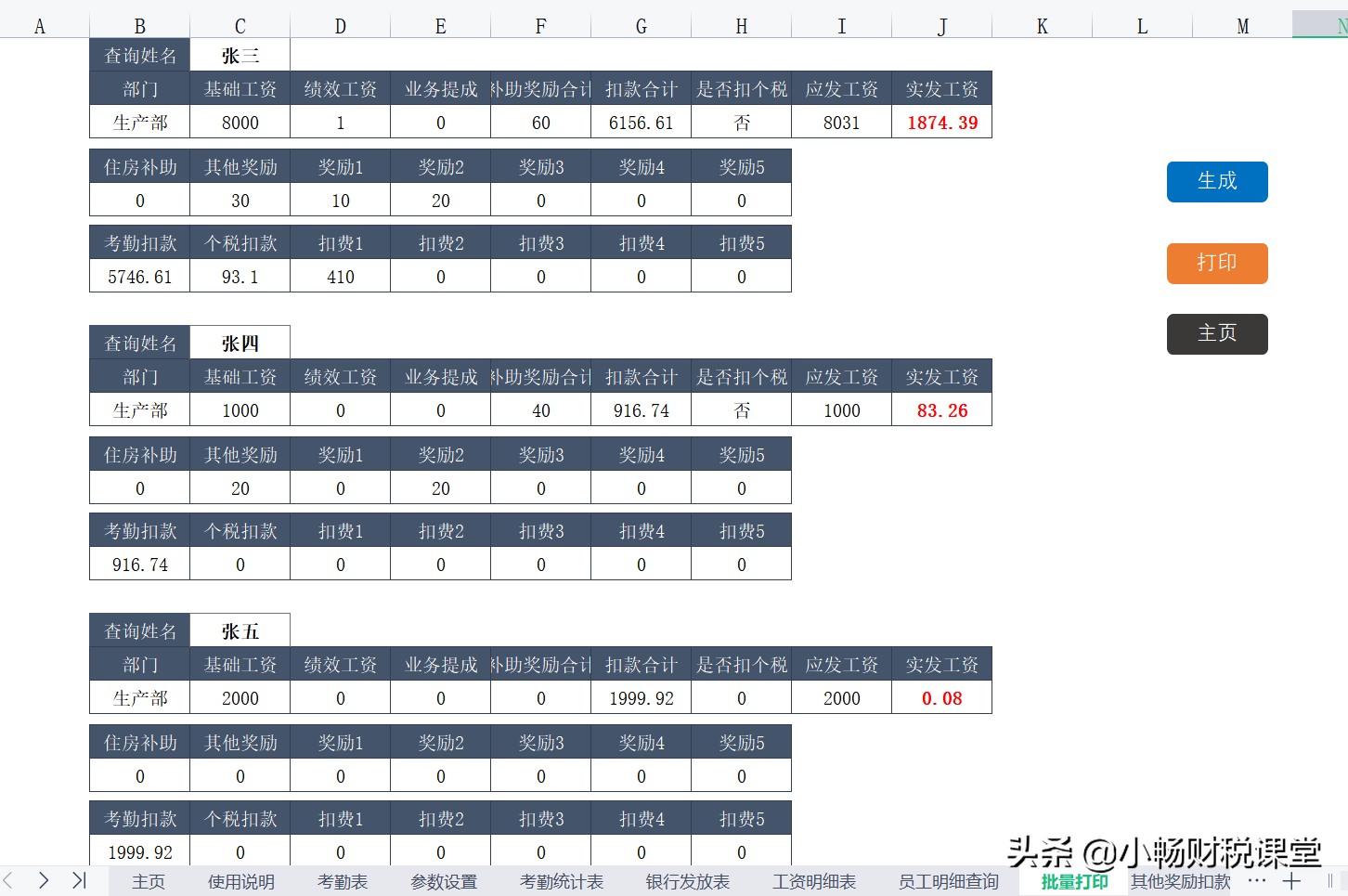1348x896 pixels.
Task: Switch to the 主页 sheet tab
Action: click(149, 881)
